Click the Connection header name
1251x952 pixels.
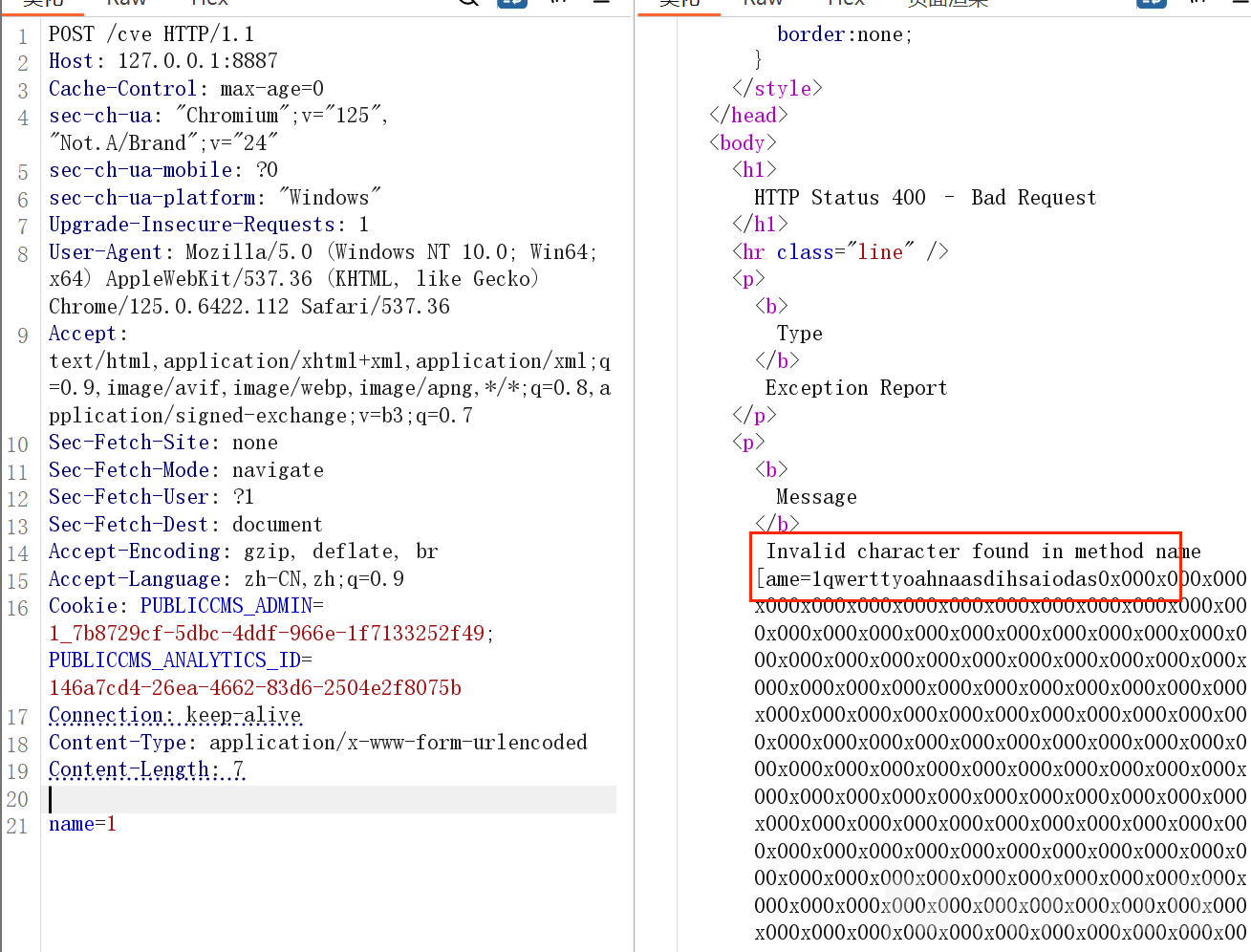tap(106, 715)
